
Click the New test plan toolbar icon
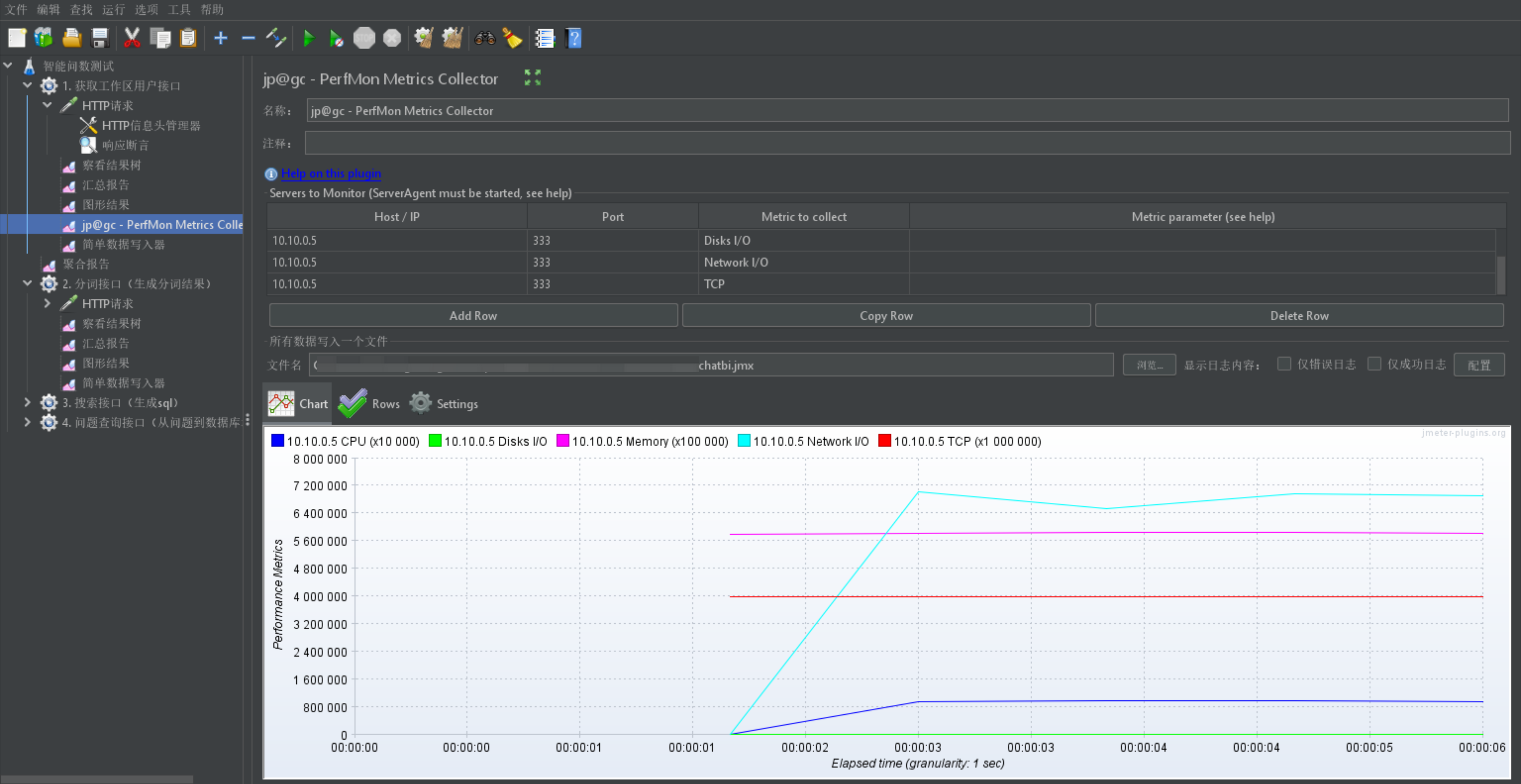(x=17, y=38)
